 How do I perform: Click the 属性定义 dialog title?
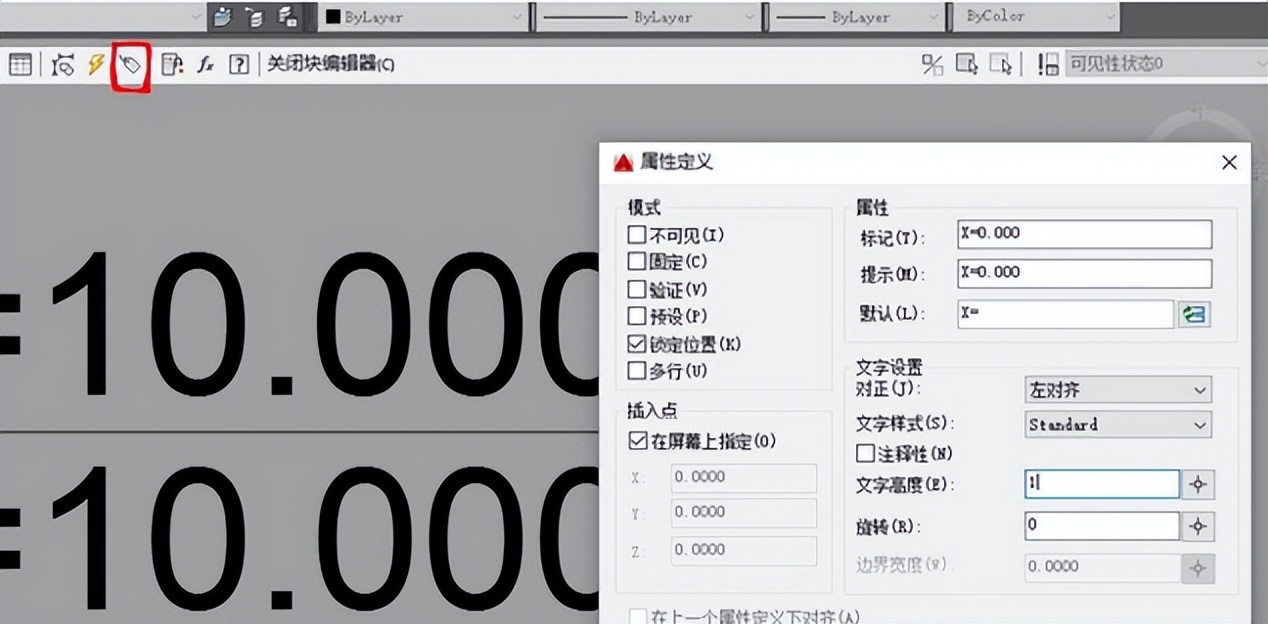pyautogui.click(x=676, y=162)
